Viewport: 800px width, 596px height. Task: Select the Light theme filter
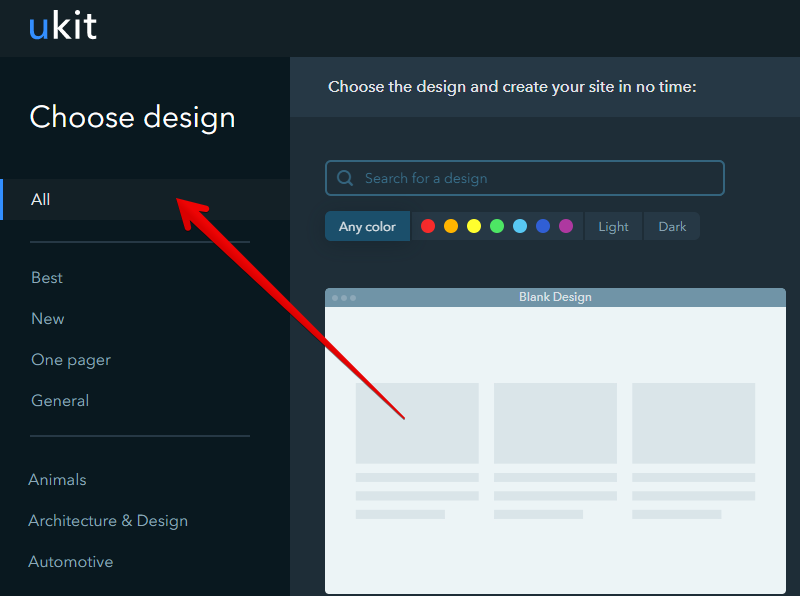(613, 226)
